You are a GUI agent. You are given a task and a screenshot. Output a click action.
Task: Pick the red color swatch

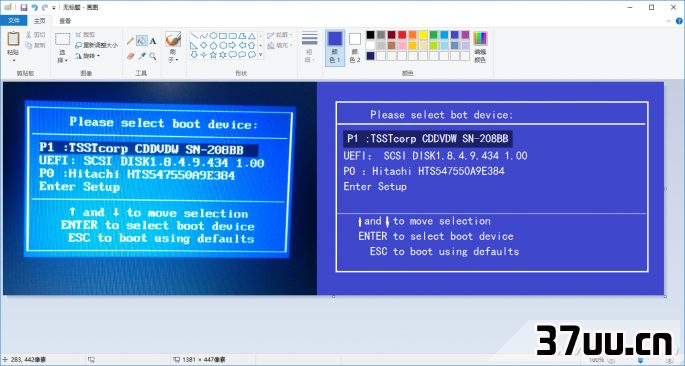tap(402, 35)
